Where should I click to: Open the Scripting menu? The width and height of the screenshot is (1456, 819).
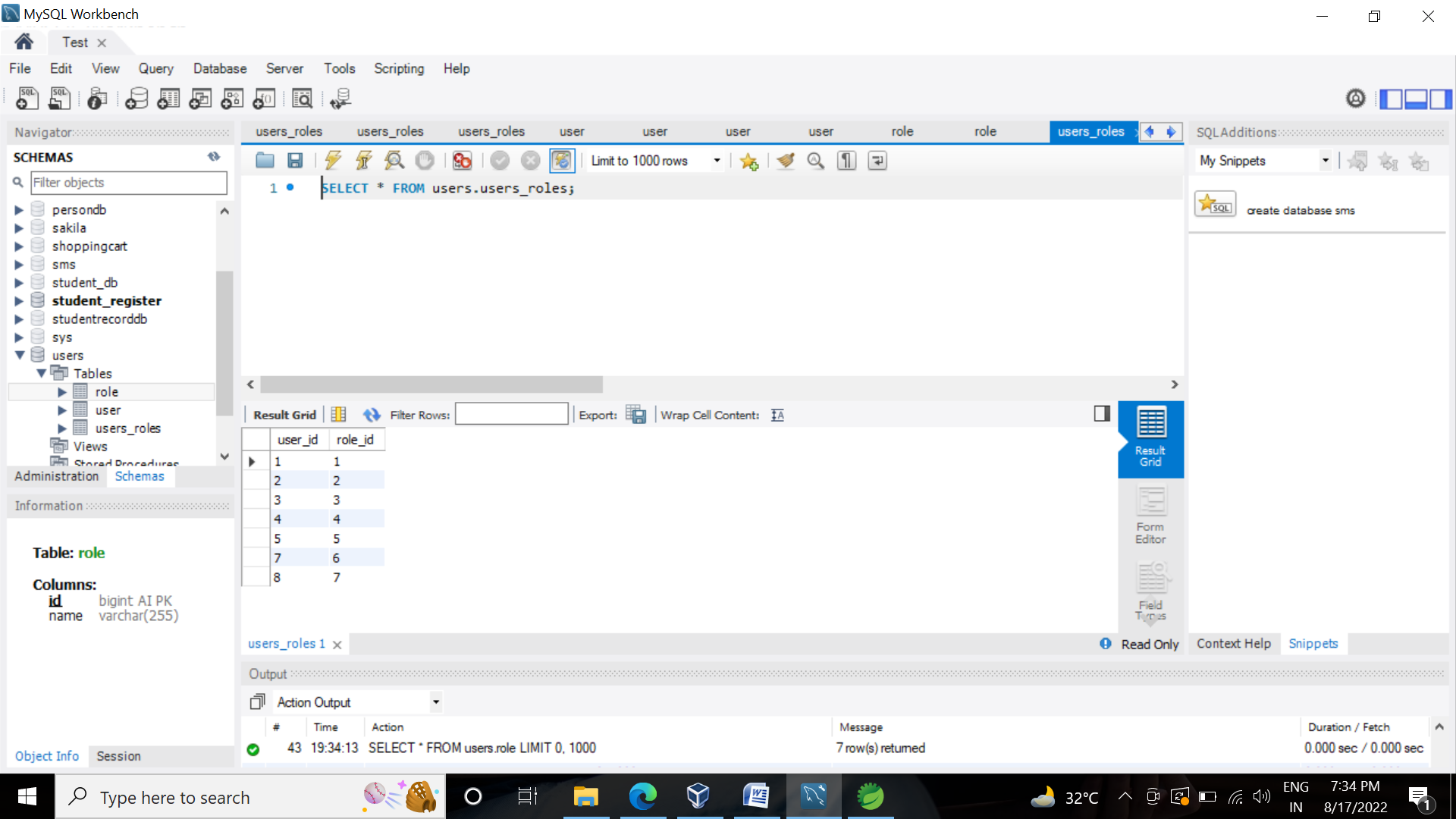coord(398,68)
